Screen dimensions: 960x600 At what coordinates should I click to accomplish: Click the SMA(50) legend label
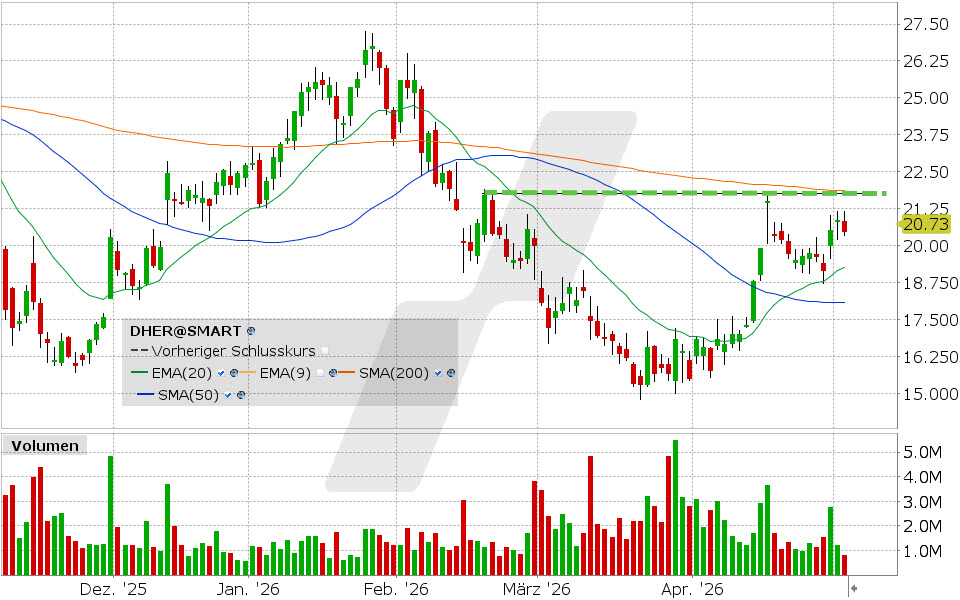coord(189,395)
